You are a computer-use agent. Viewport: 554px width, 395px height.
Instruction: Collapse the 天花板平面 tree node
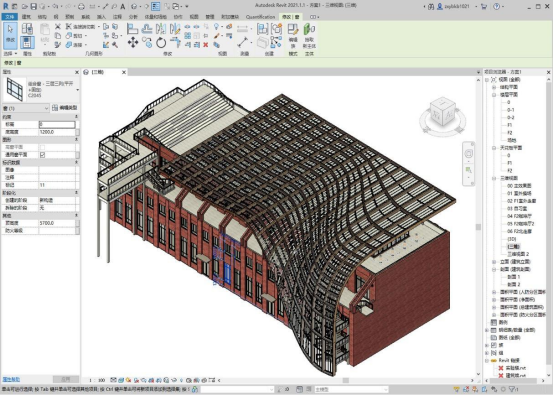pos(494,148)
